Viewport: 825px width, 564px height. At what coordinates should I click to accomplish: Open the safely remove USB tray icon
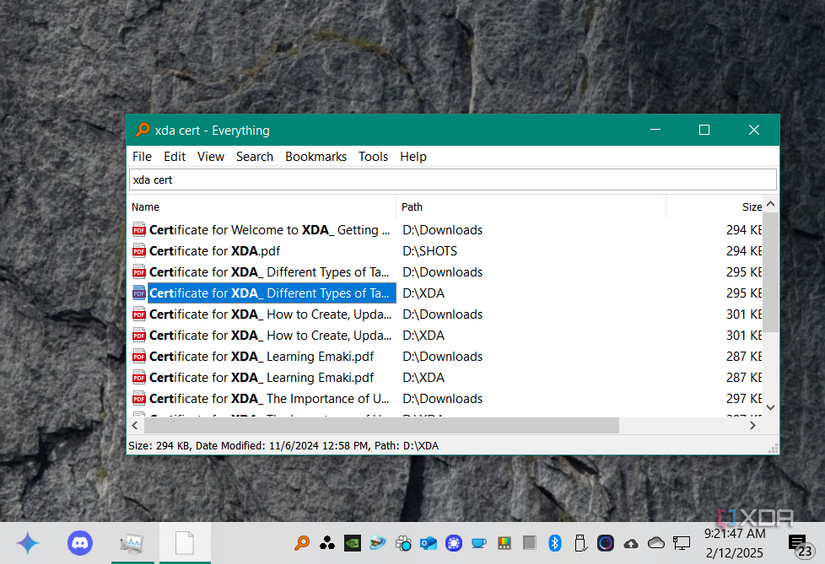tap(580, 543)
